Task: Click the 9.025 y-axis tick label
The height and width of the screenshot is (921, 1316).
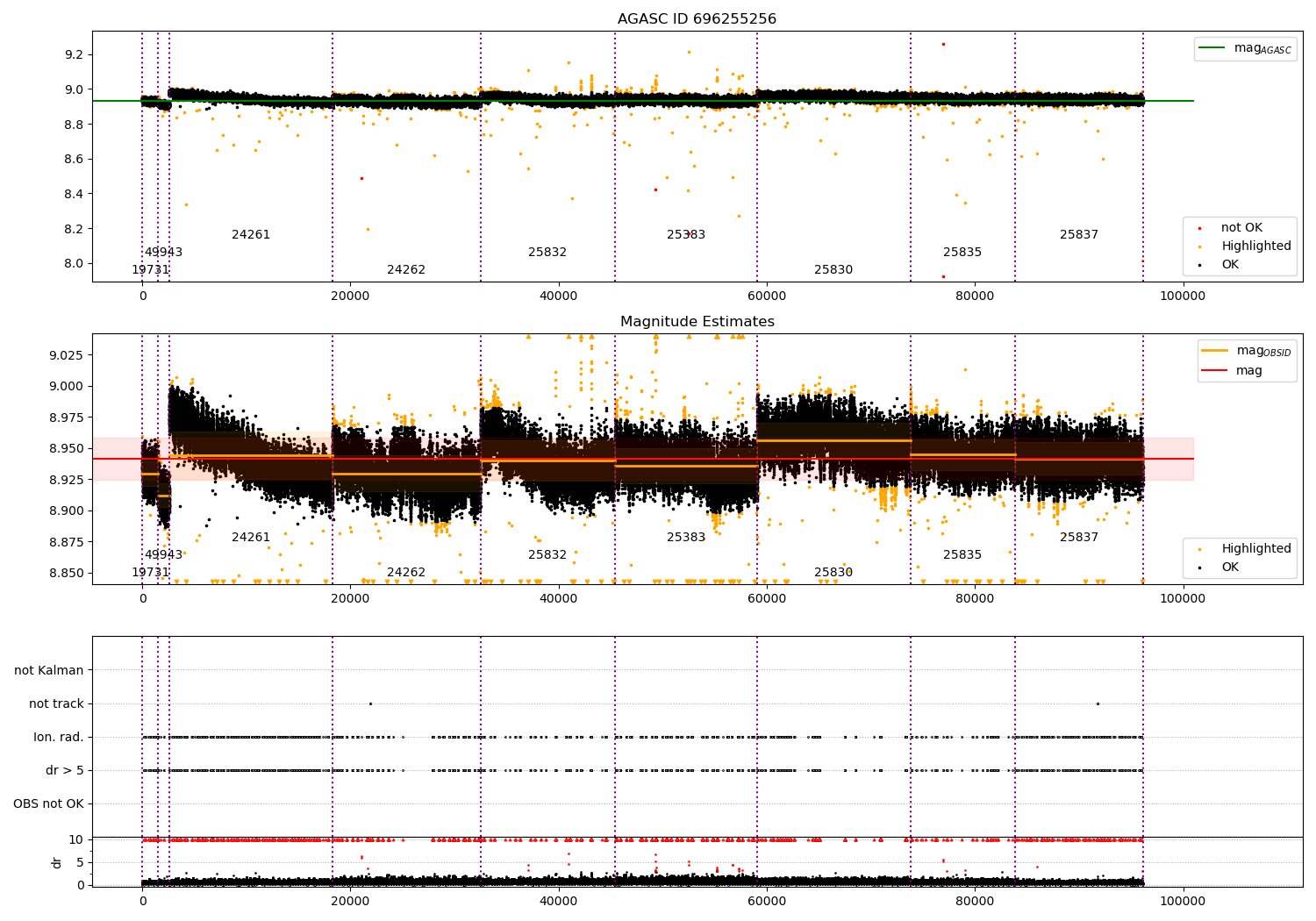Action: (x=67, y=355)
